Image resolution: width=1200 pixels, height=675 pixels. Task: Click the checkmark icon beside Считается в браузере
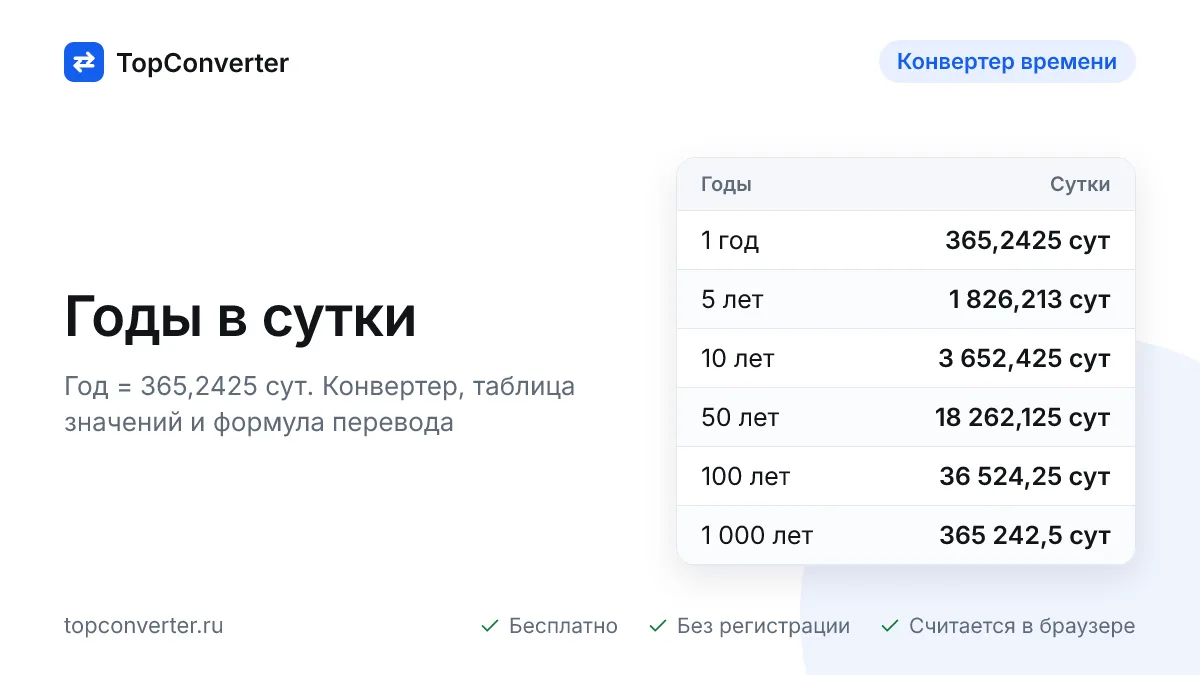click(x=890, y=626)
